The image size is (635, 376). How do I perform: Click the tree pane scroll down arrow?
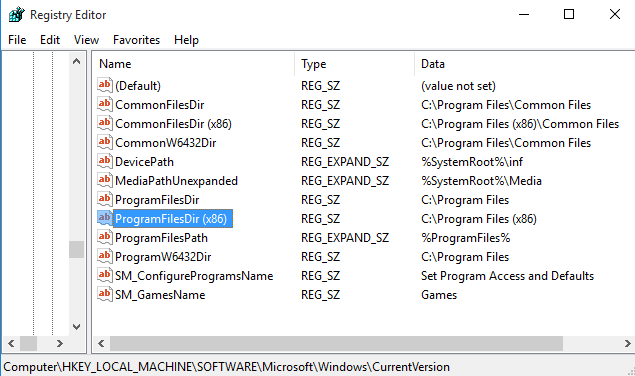click(77, 327)
